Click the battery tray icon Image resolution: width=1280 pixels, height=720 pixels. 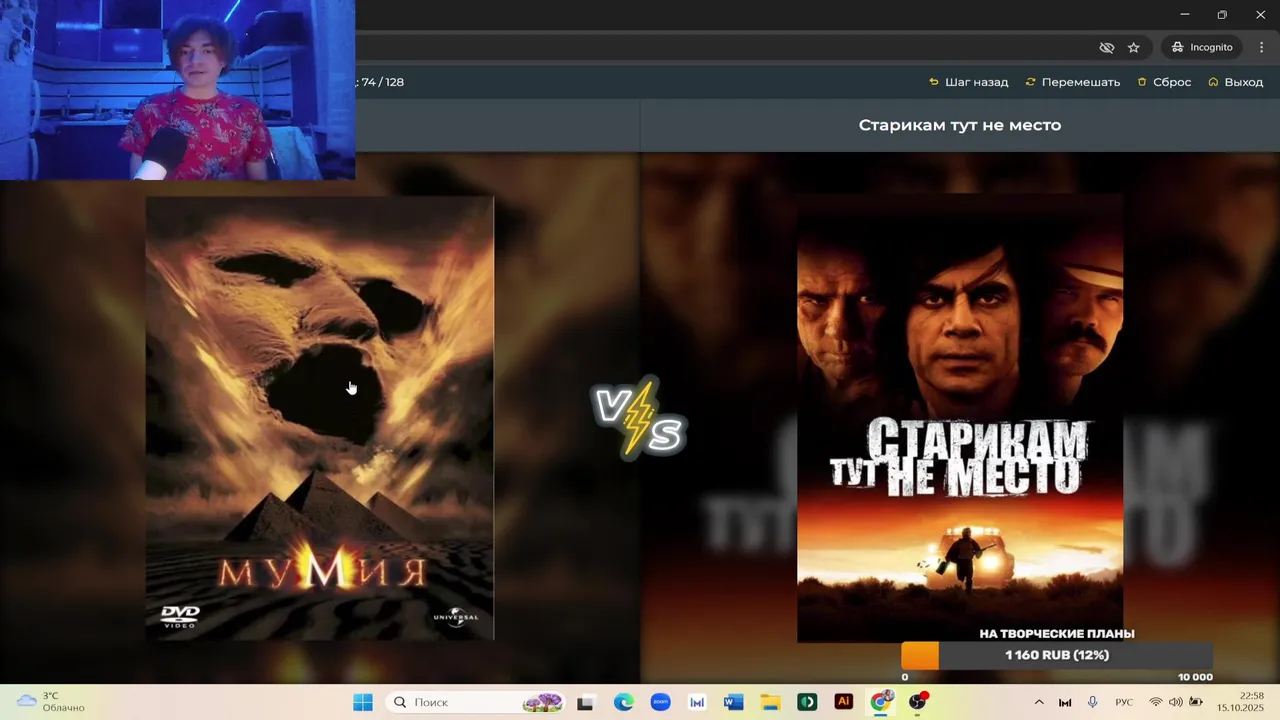1195,702
